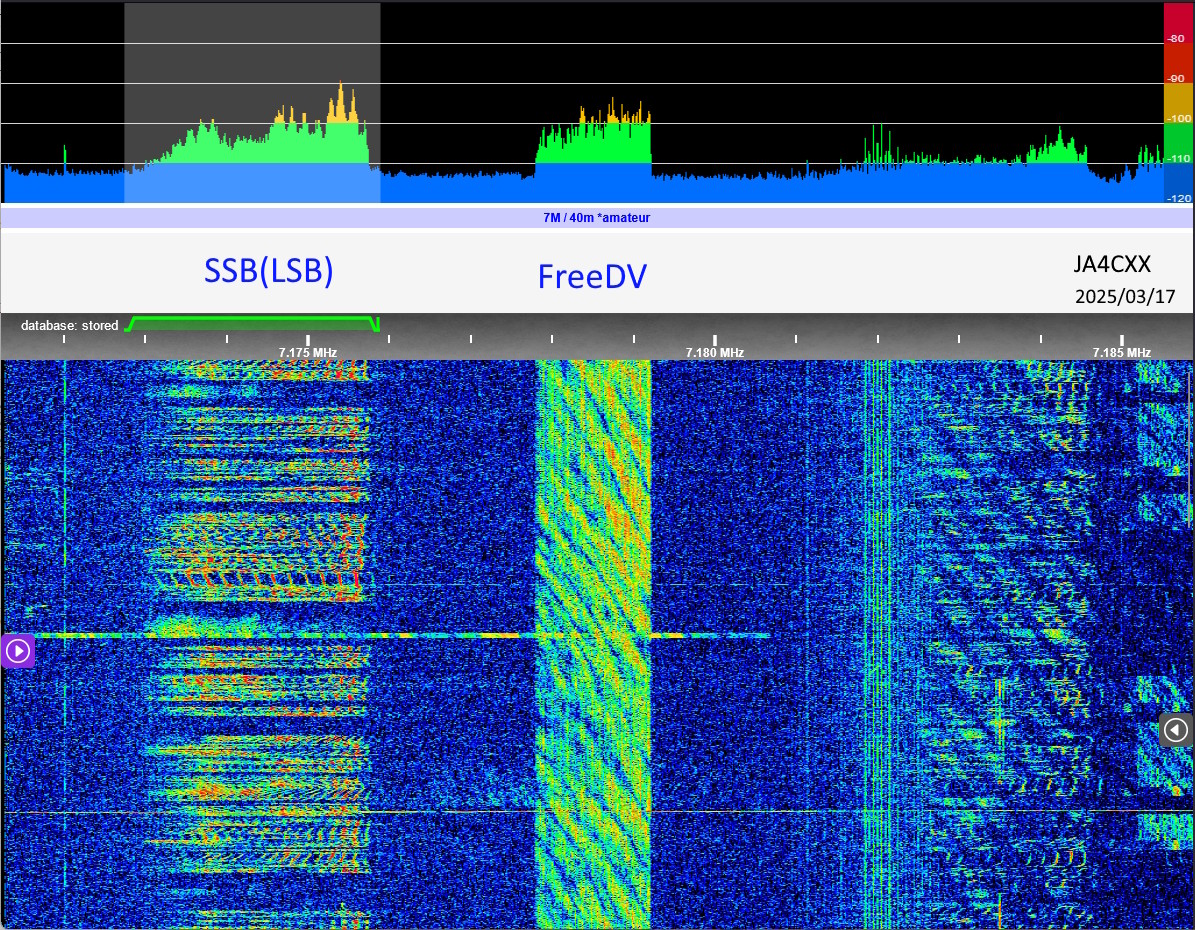Image resolution: width=1195 pixels, height=930 pixels.
Task: Click the -90 dB scale label
Action: pos(1177,79)
